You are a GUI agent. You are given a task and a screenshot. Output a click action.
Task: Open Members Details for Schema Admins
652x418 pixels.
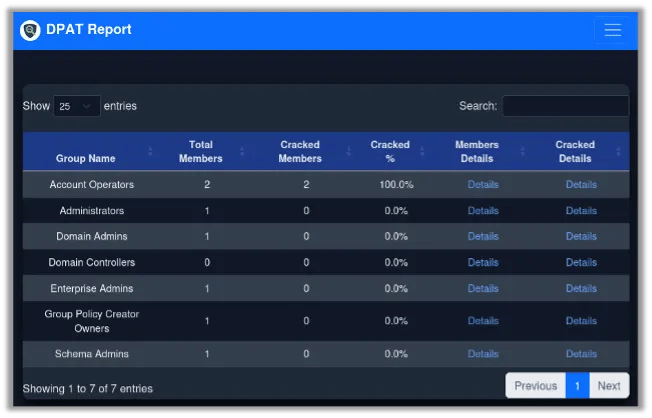(483, 354)
